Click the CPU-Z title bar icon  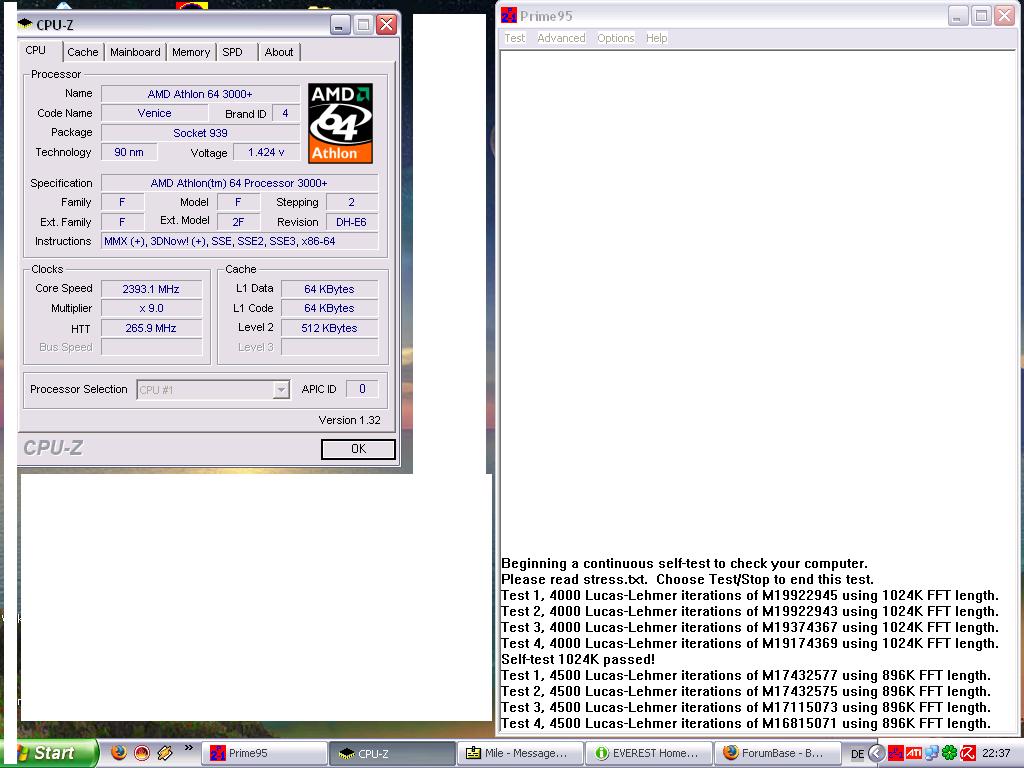tap(25, 24)
